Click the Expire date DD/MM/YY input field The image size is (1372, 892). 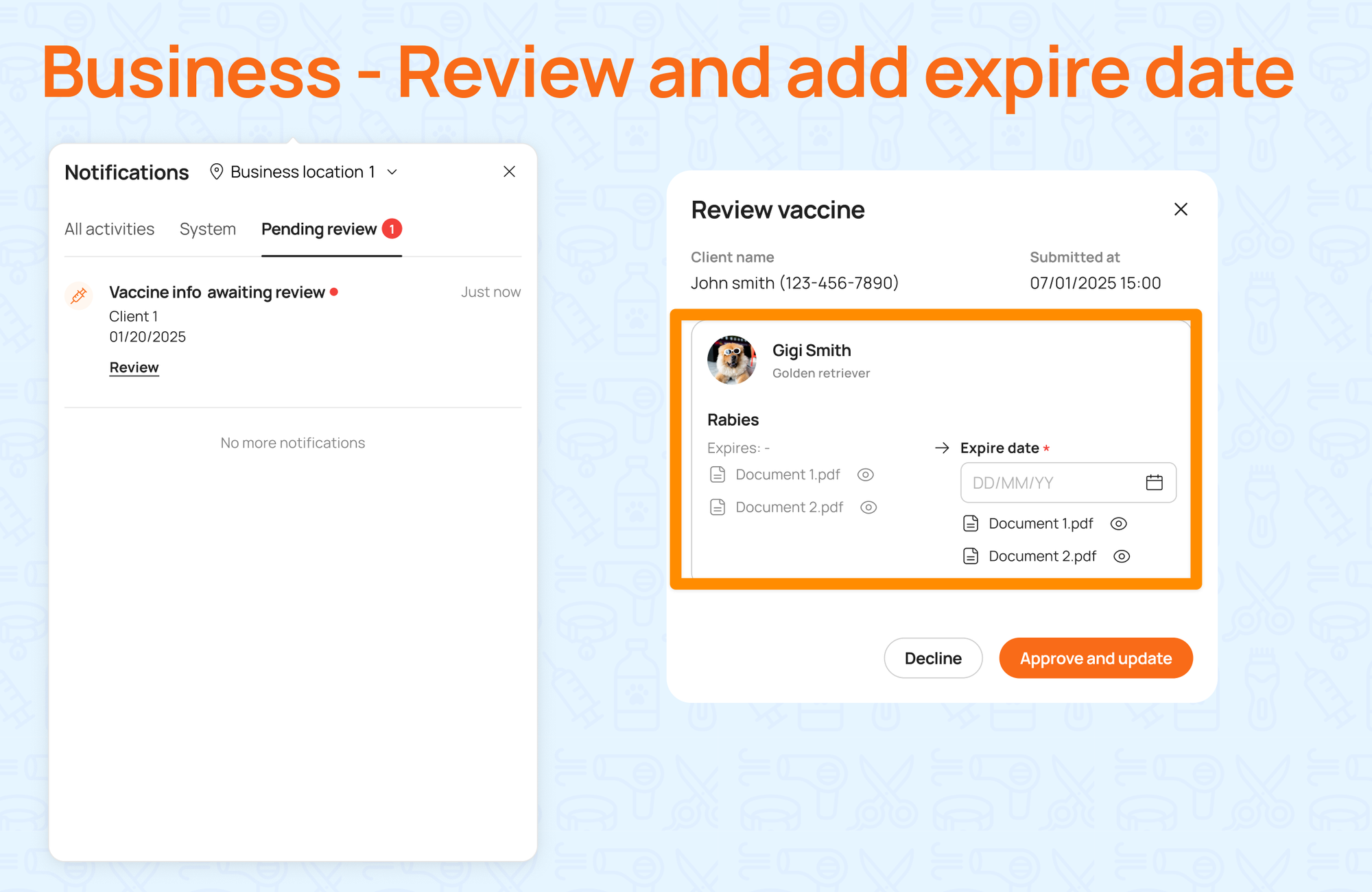(x=1050, y=483)
